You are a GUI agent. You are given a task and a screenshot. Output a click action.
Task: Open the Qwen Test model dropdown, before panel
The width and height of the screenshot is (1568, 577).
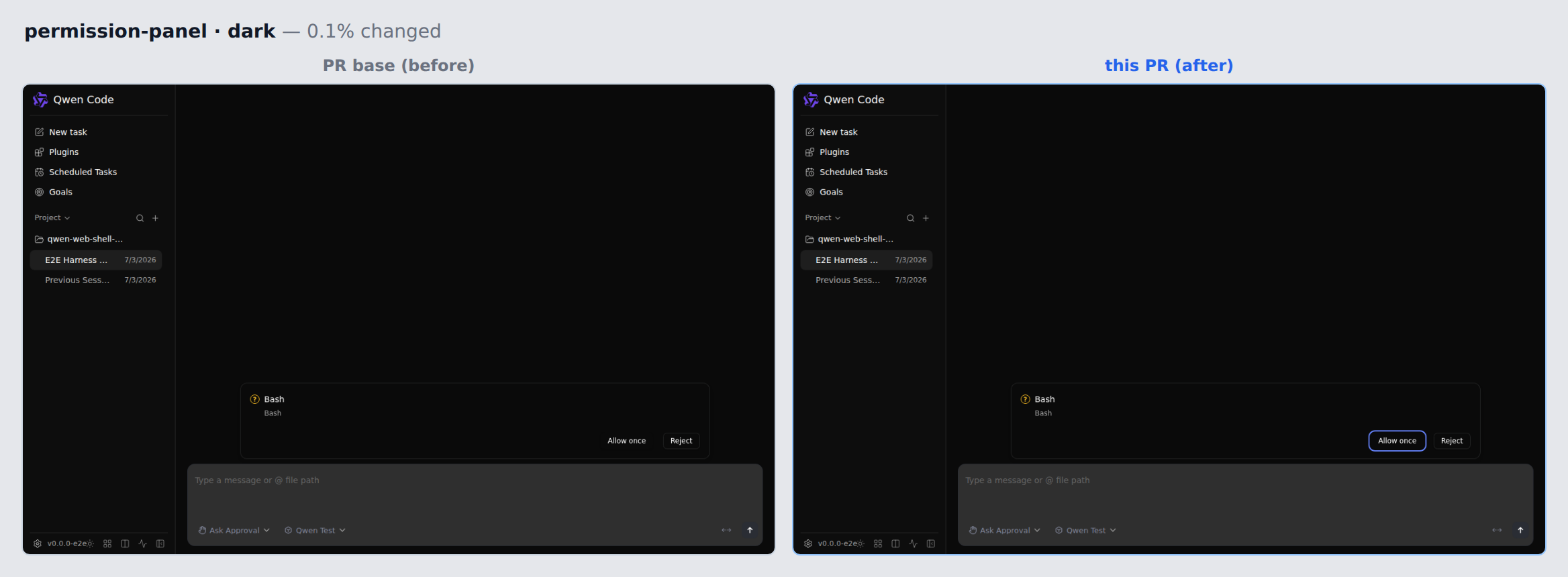pyautogui.click(x=315, y=530)
